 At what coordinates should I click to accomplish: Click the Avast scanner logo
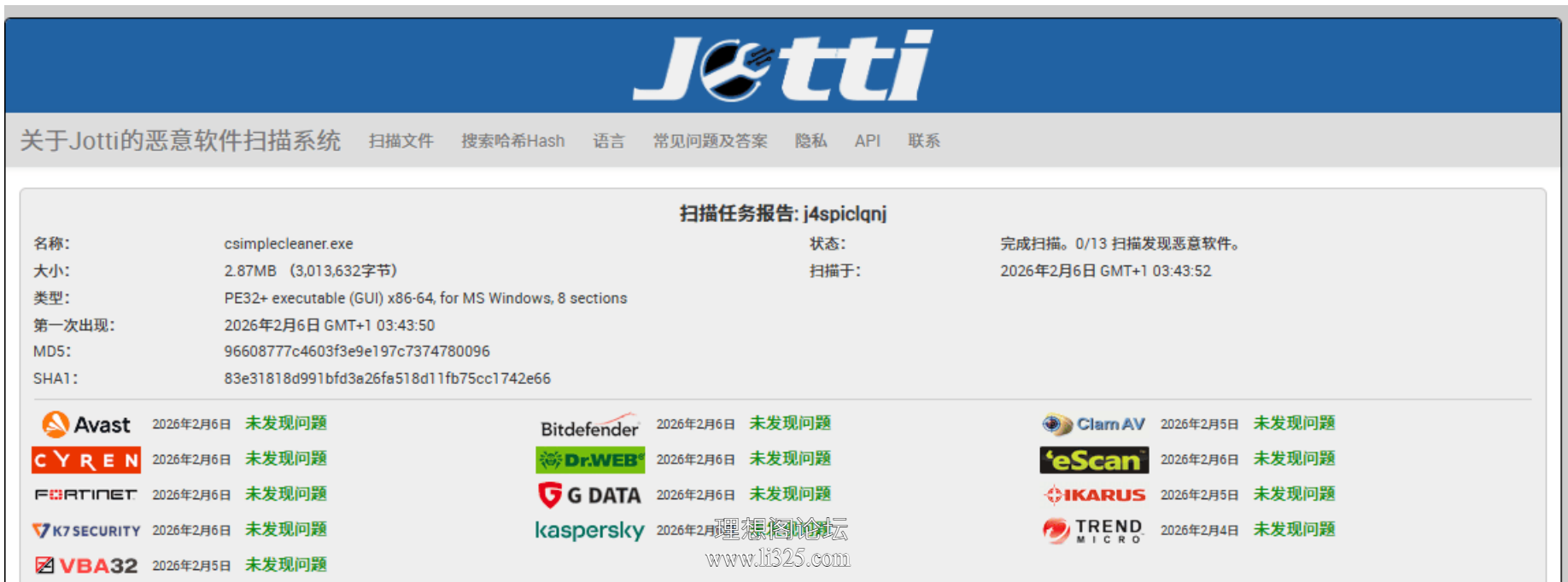[86, 424]
